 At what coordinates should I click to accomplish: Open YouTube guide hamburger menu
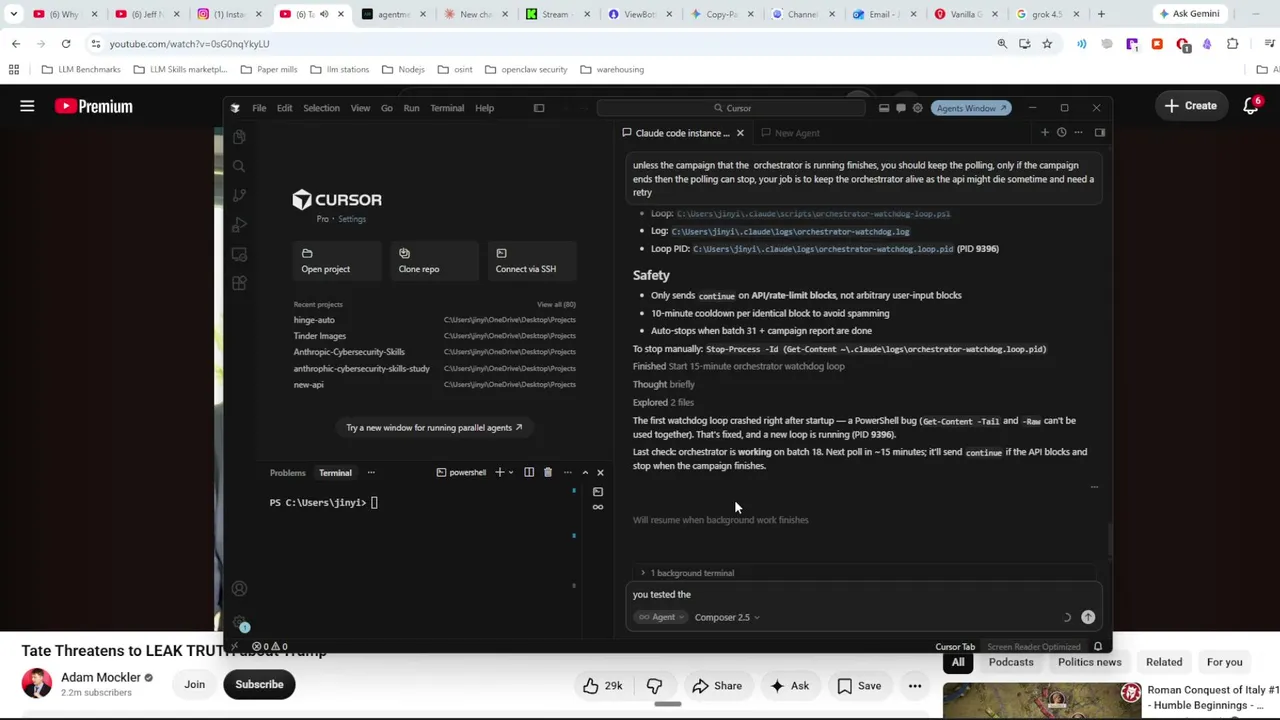pyautogui.click(x=27, y=106)
